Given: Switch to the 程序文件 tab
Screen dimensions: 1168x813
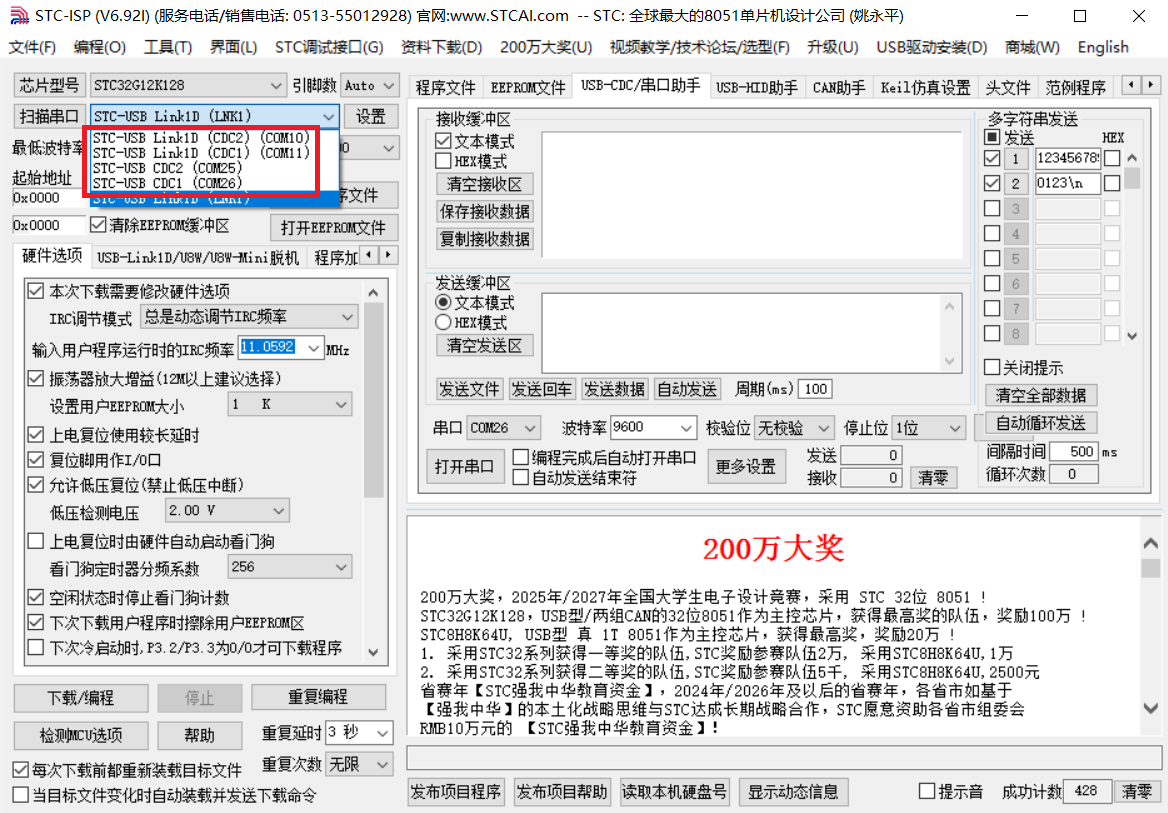Looking at the screenshot, I should point(445,87).
